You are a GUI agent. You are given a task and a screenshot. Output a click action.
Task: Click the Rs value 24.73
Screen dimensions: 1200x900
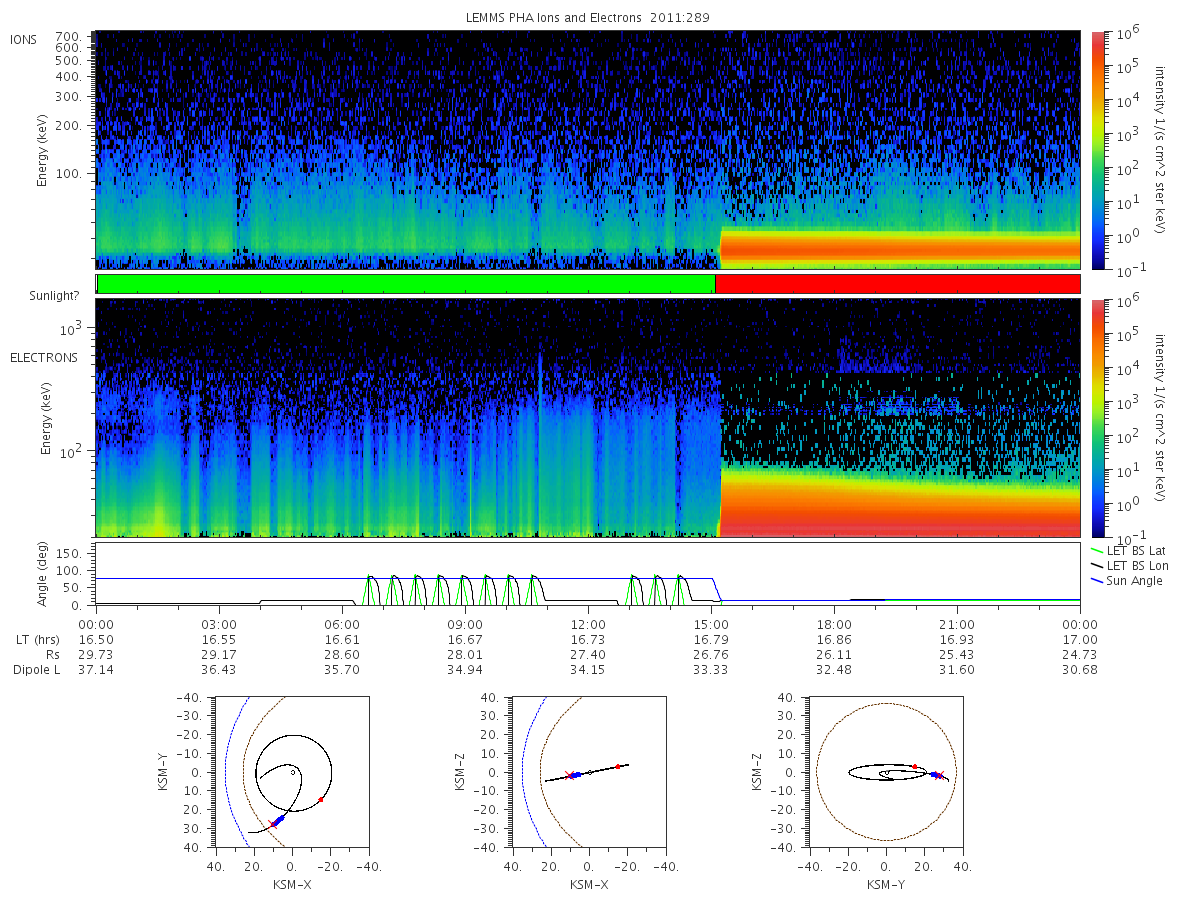point(1080,654)
